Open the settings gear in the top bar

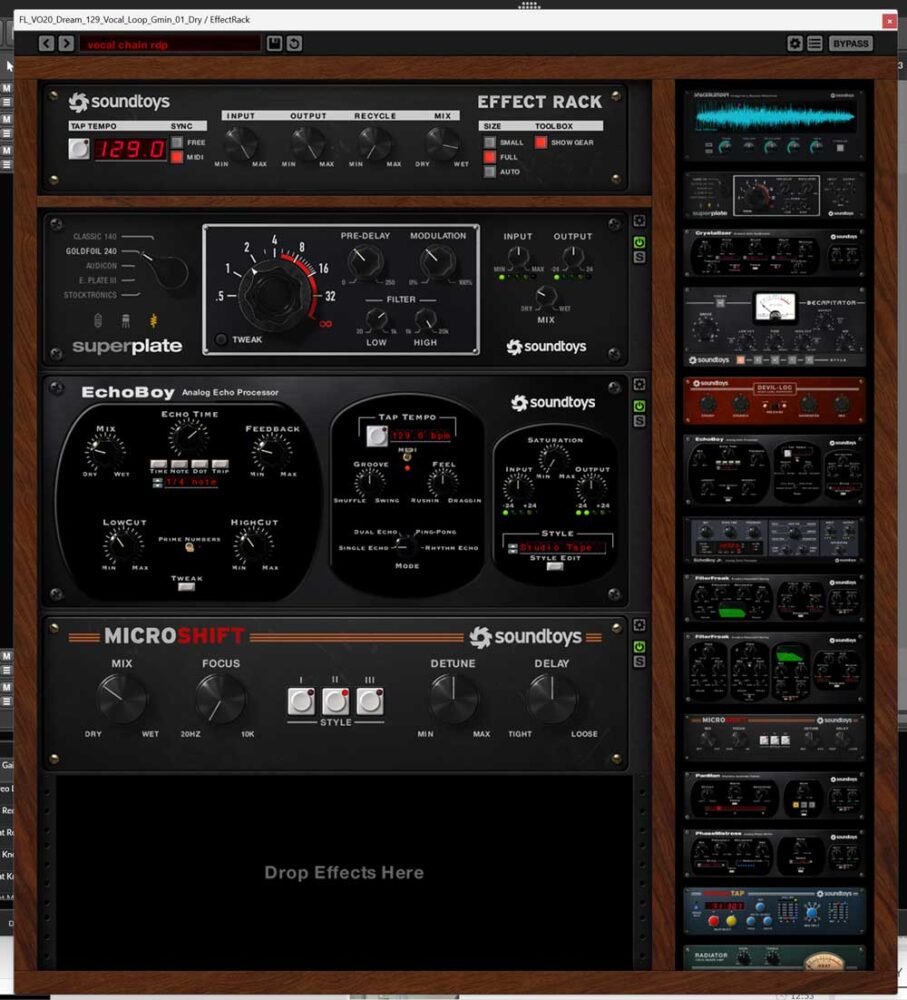(795, 43)
